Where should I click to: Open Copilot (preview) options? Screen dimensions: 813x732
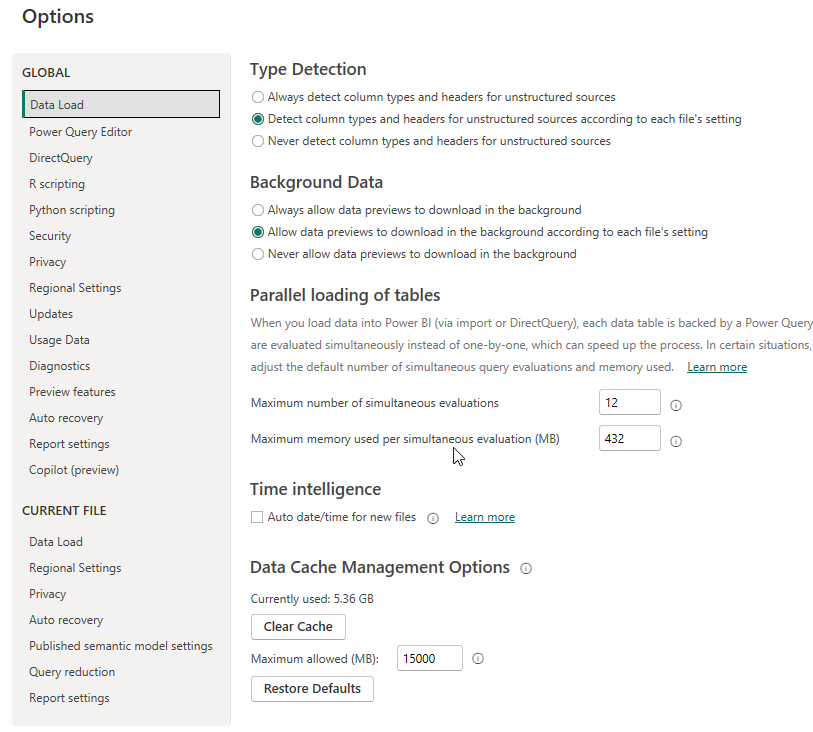coord(74,470)
